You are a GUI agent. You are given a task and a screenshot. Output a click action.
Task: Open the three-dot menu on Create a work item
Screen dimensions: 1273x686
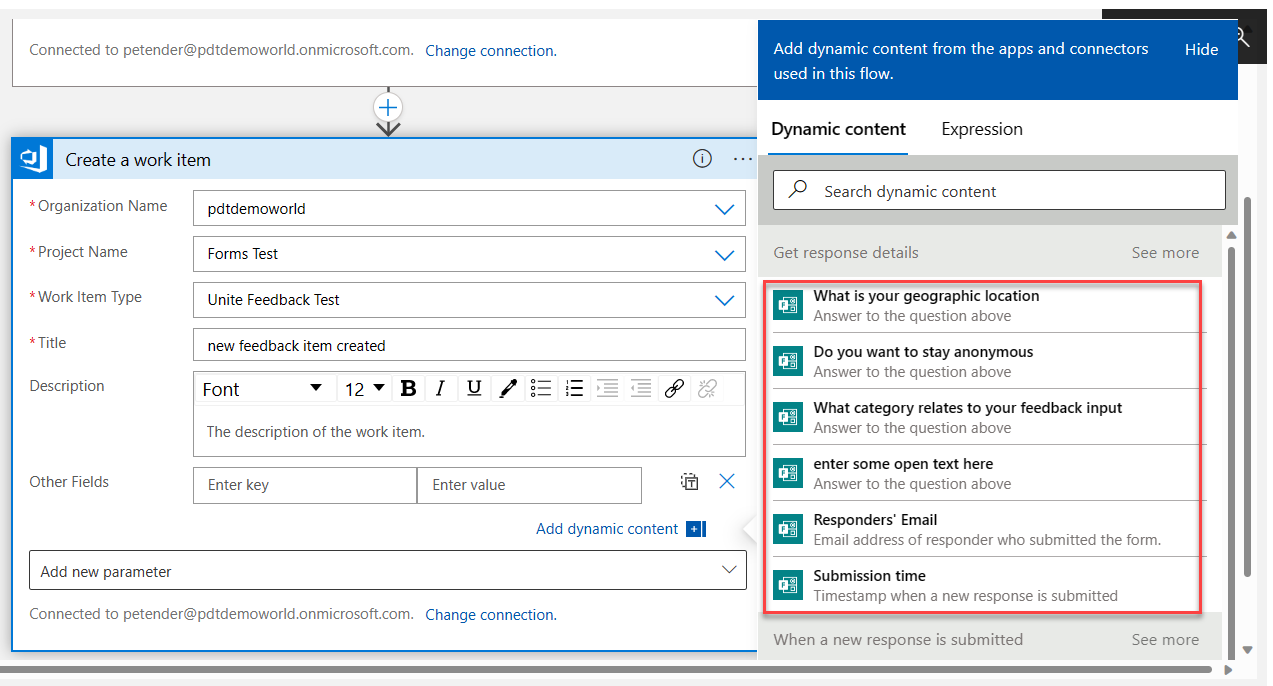[742, 159]
